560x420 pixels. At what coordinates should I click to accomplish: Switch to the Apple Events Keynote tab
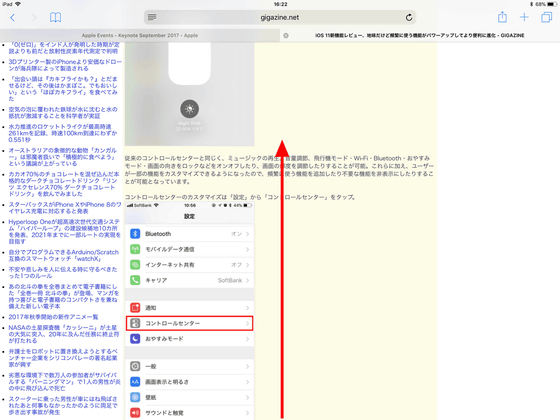coord(140,35)
